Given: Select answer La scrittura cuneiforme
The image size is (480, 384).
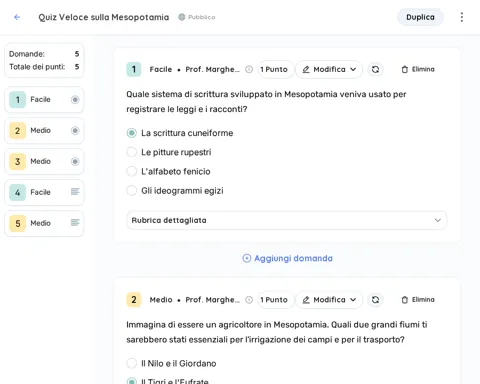Looking at the screenshot, I should pyautogui.click(x=180, y=133).
